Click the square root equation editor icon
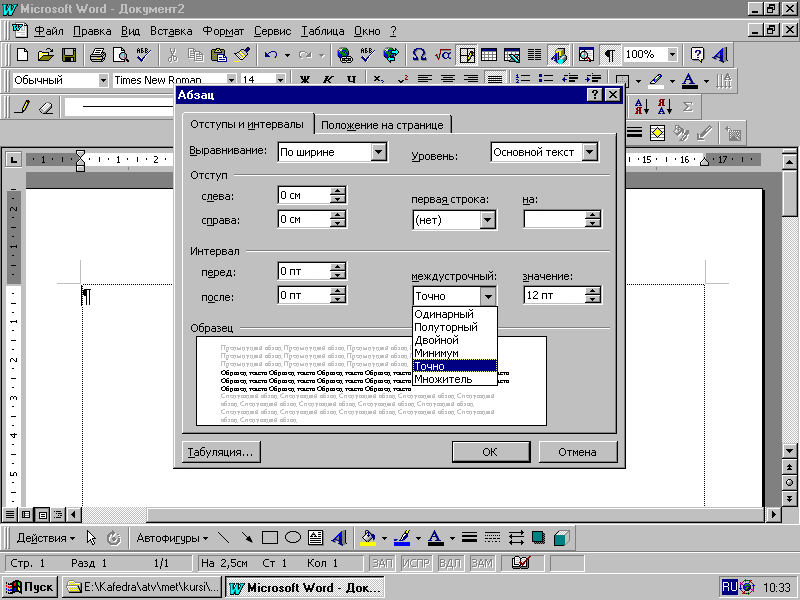 [x=442, y=55]
